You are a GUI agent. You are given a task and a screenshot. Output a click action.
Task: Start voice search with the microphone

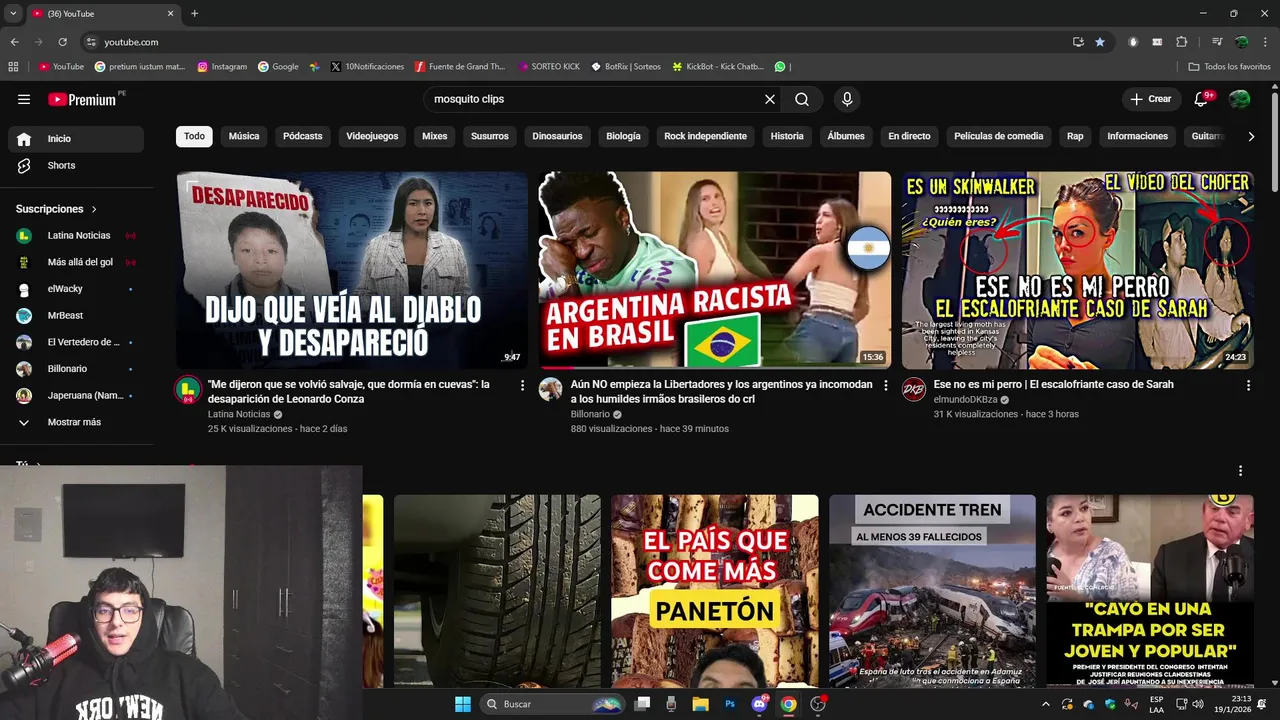click(847, 99)
